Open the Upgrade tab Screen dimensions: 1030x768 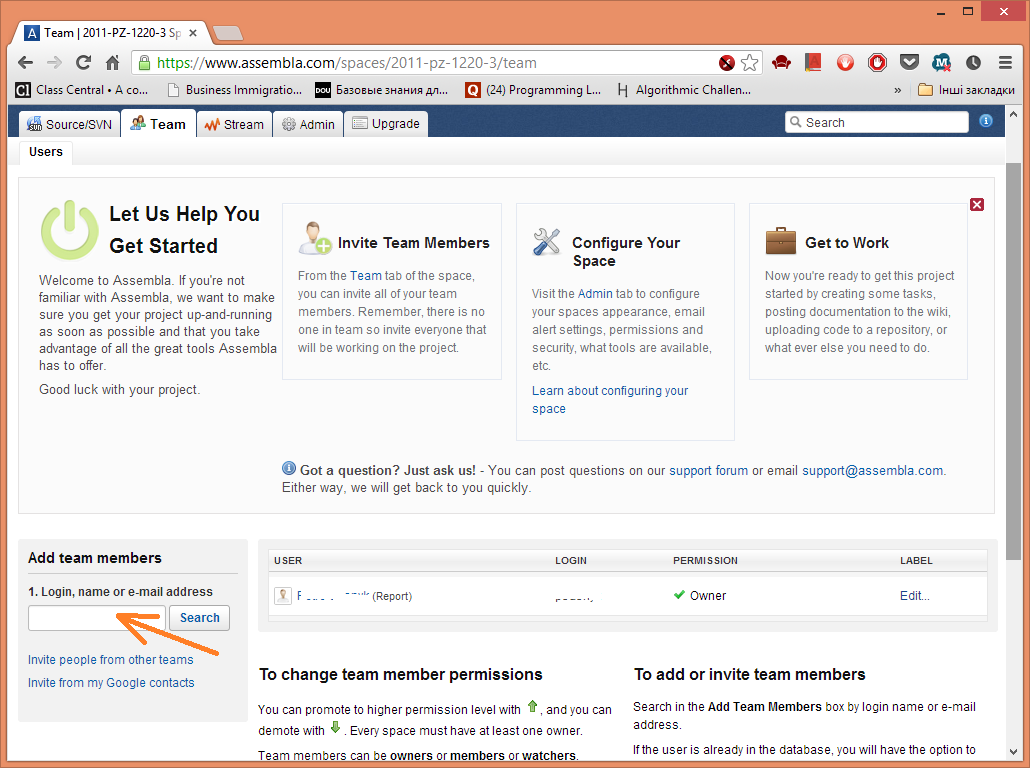(x=386, y=124)
